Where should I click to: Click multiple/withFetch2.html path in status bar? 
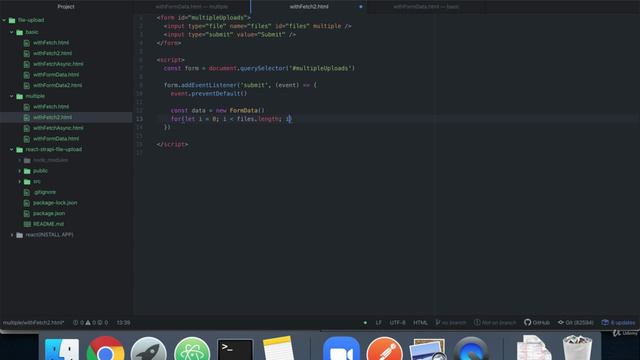(33, 322)
